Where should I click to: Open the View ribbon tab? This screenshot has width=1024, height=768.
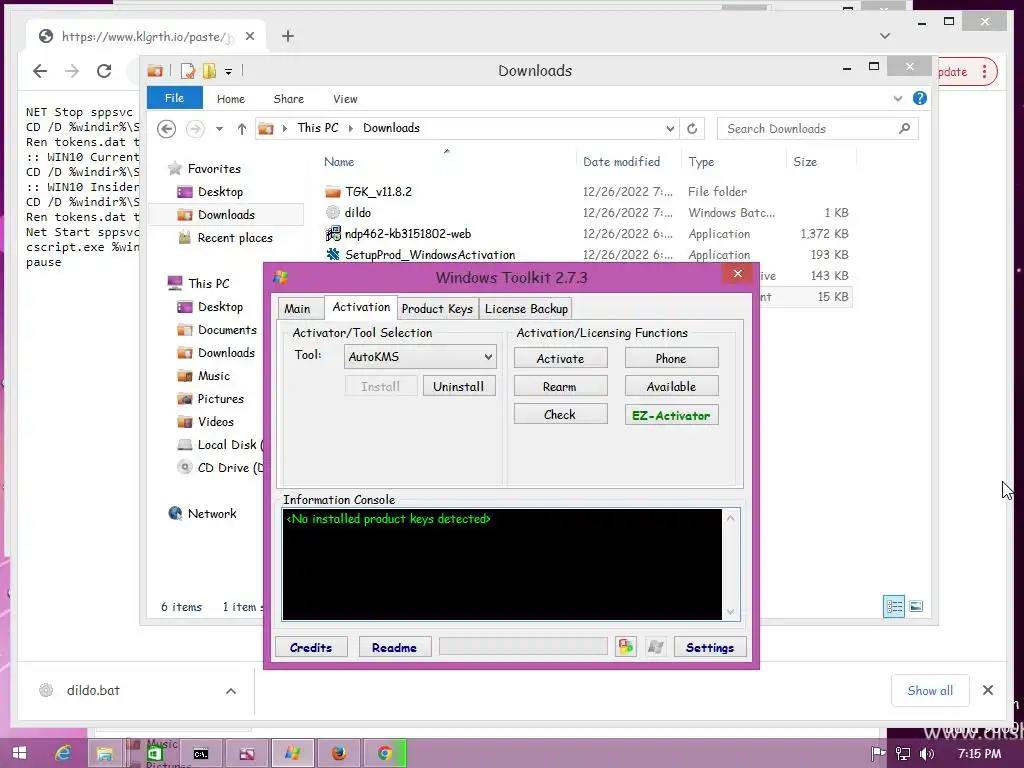point(345,99)
